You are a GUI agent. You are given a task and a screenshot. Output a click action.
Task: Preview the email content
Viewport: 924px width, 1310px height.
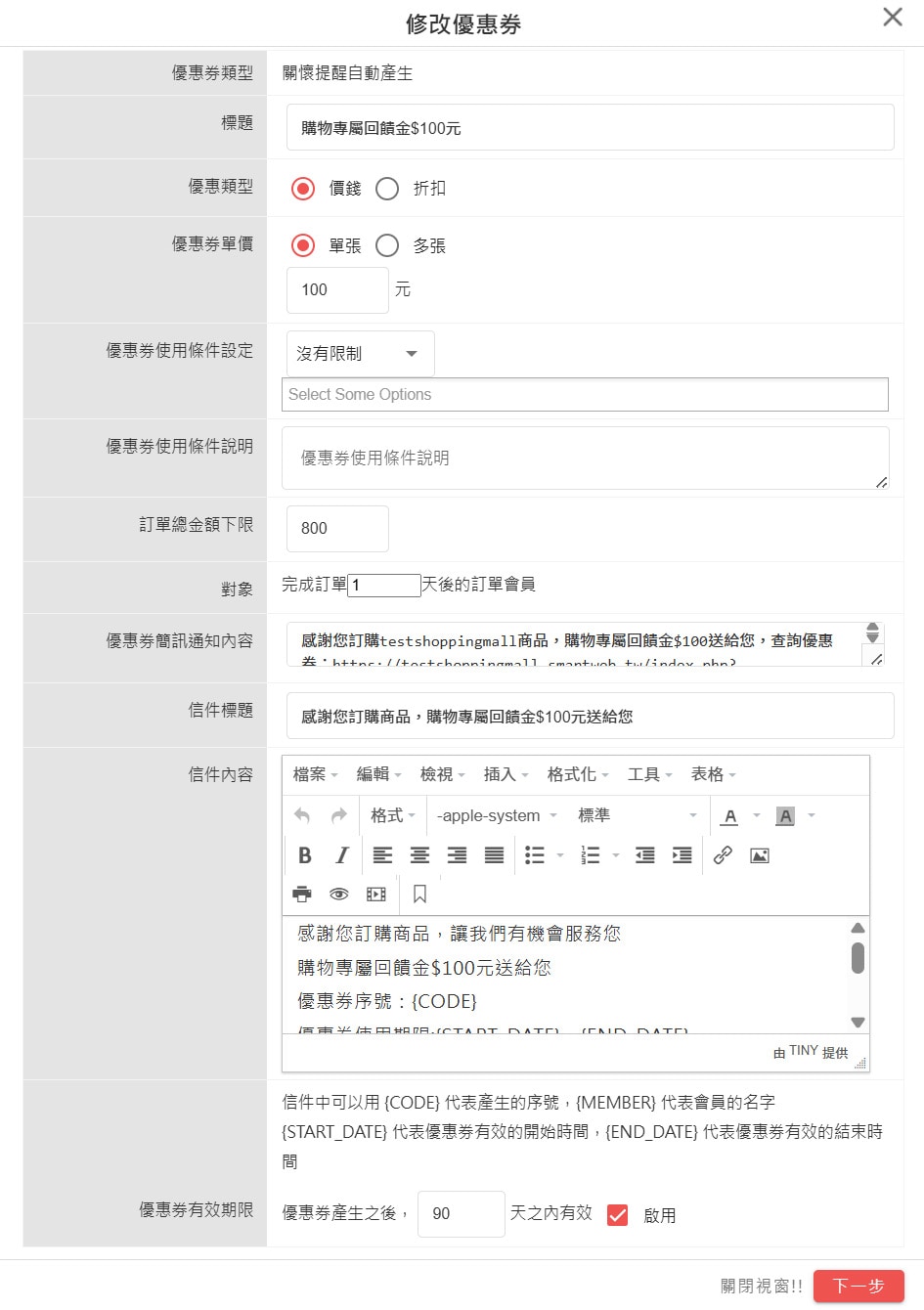(x=339, y=894)
